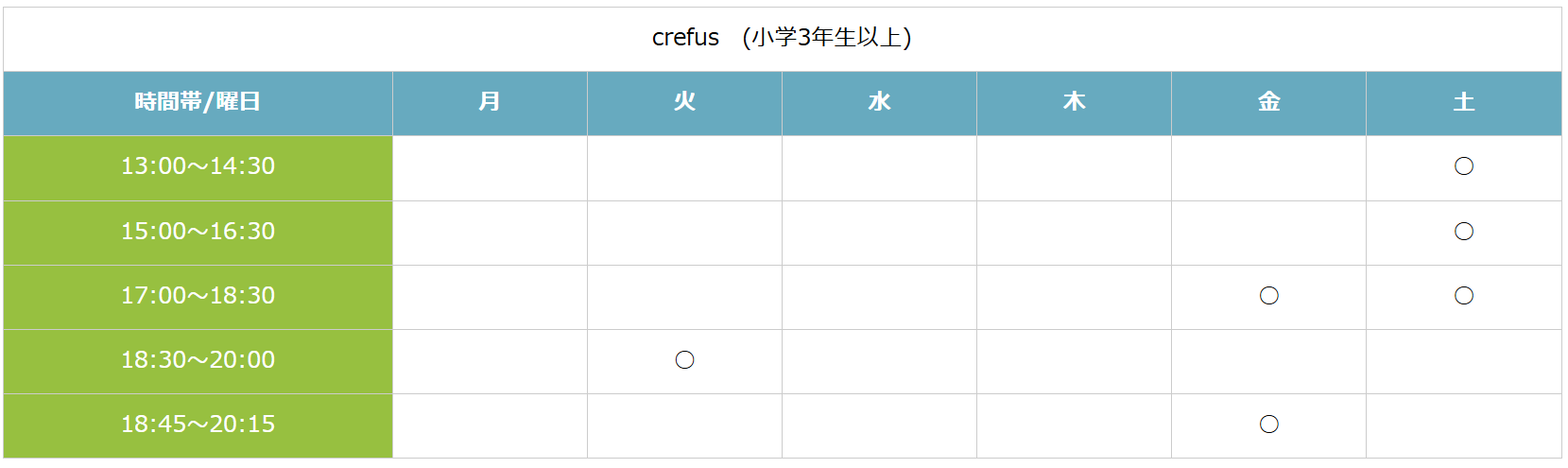
Task: Click the 時間帯/曜日 header cell
Action: coord(198,103)
